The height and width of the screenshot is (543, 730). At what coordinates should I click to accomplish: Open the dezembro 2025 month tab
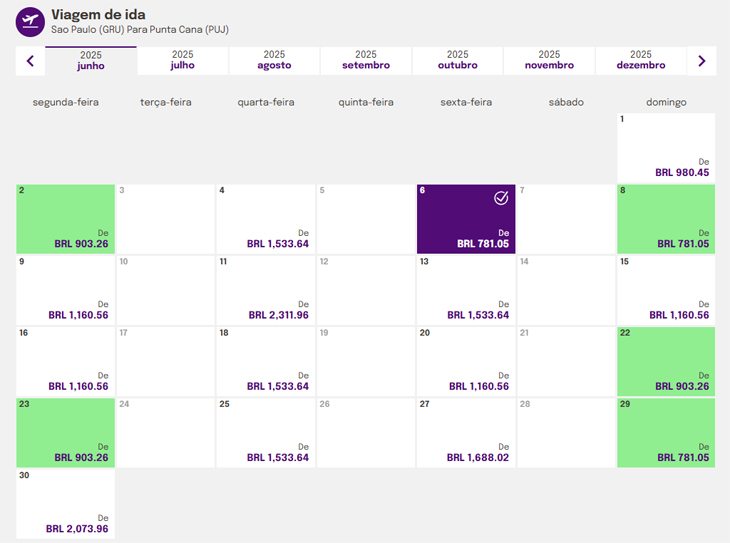click(641, 60)
